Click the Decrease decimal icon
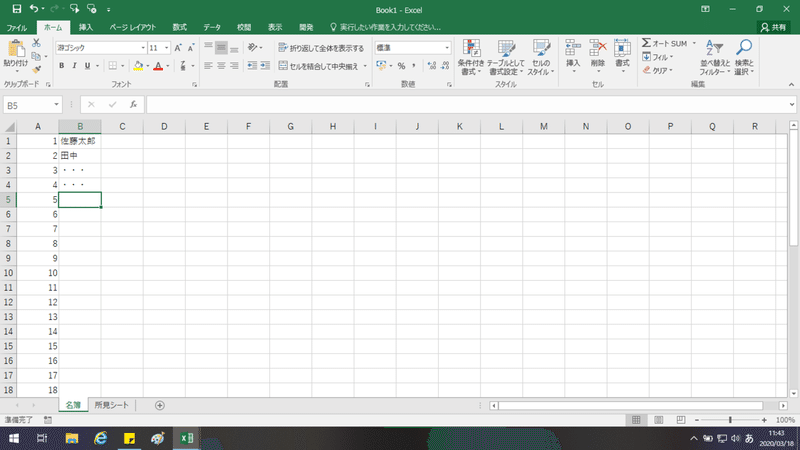800x450 pixels. pyautogui.click(x=445, y=66)
